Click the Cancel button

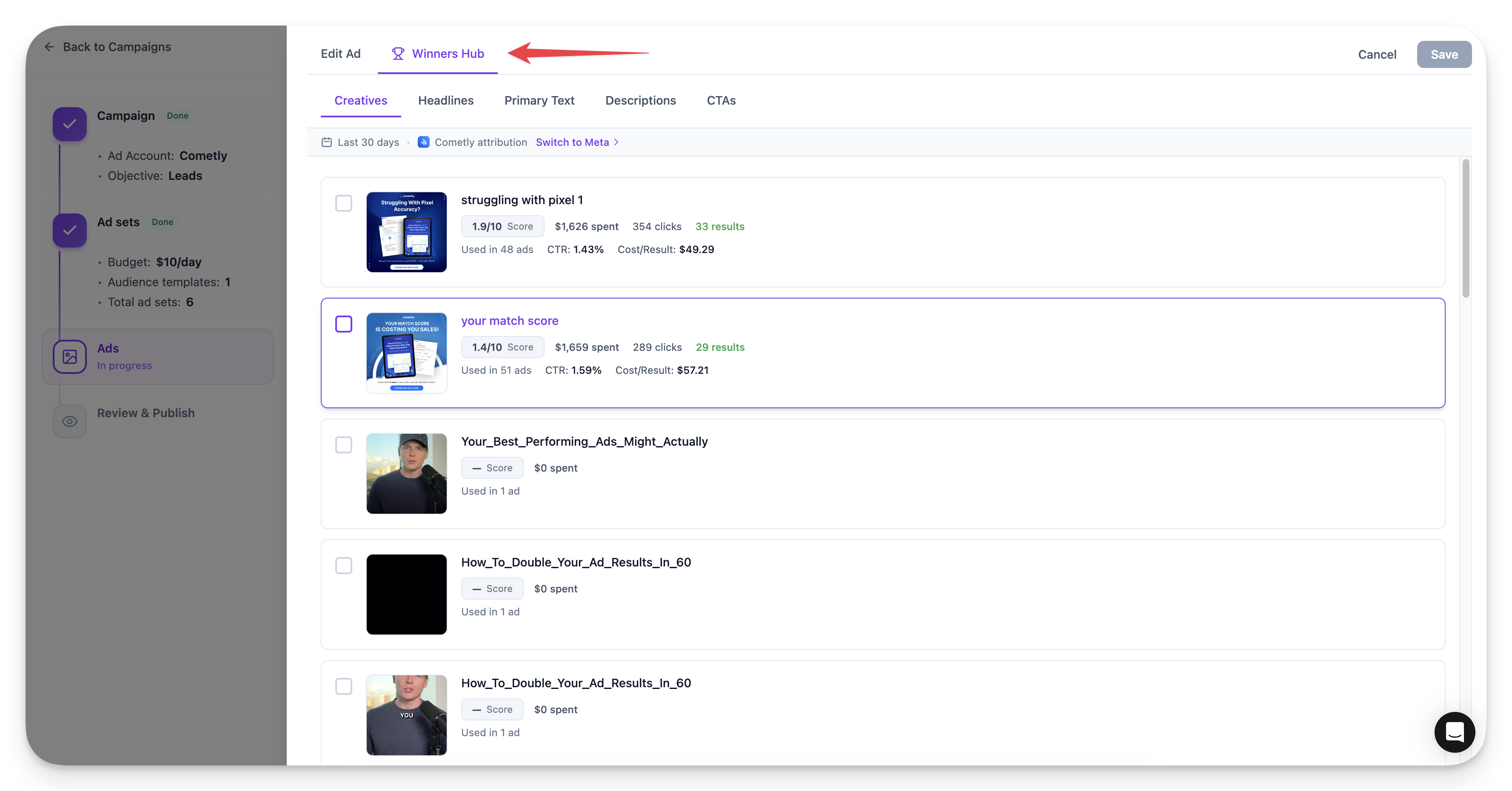tap(1376, 54)
